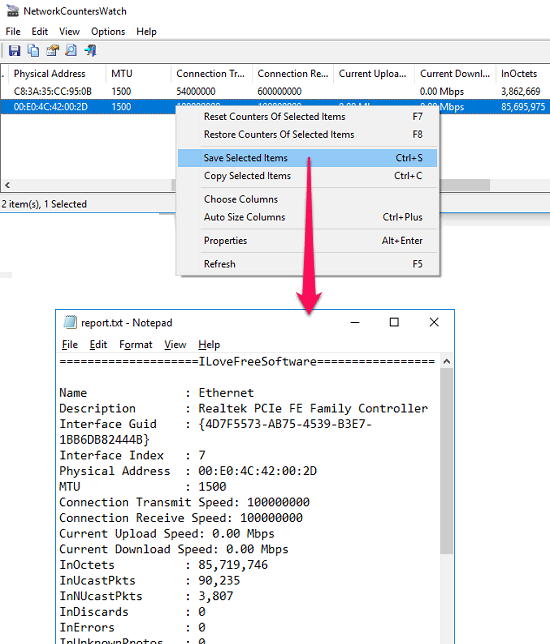This screenshot has width=550, height=644.
Task: Click Auto Size Columns in the context menu
Action: point(308,217)
